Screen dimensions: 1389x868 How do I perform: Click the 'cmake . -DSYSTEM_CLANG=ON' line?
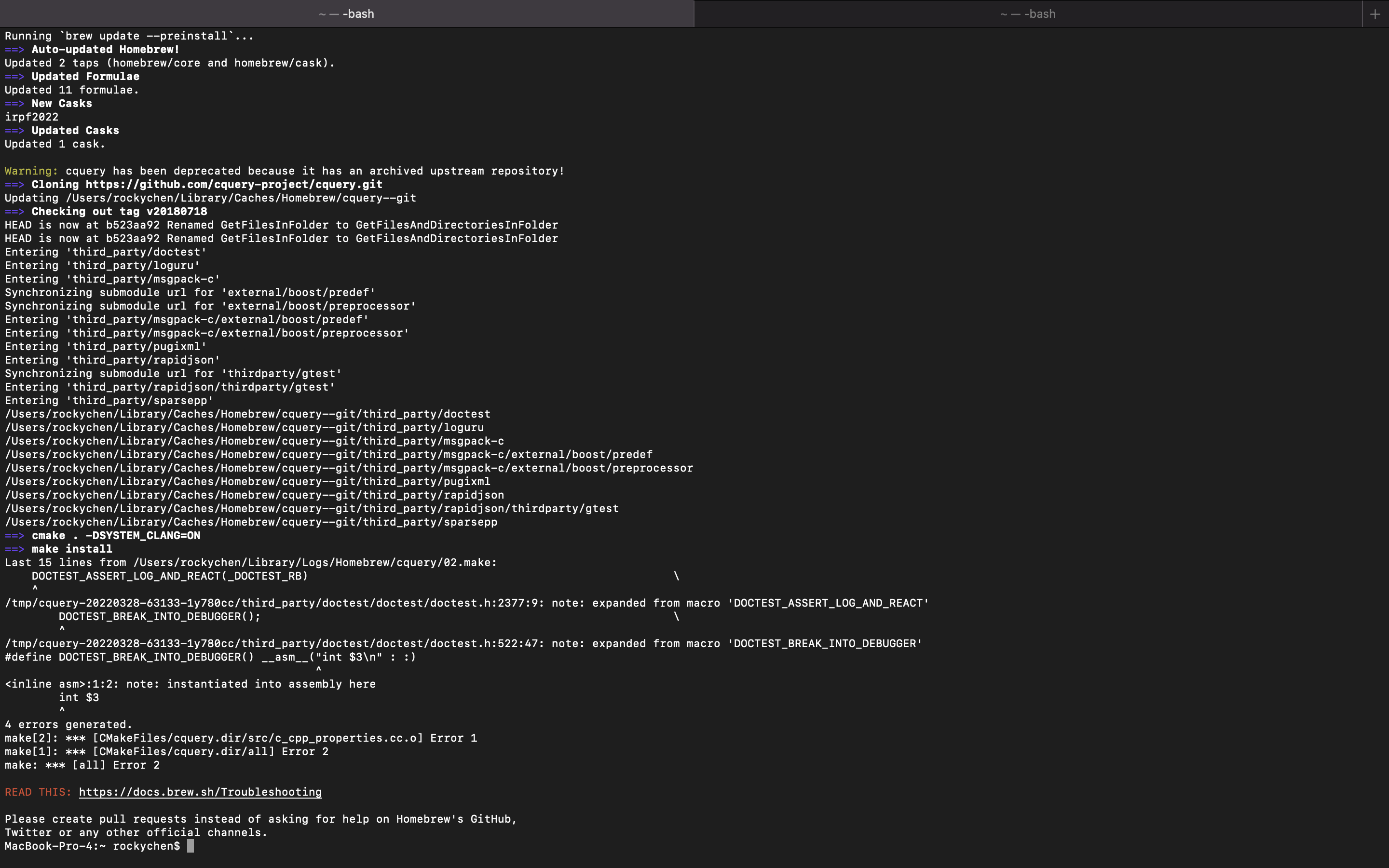(116, 536)
